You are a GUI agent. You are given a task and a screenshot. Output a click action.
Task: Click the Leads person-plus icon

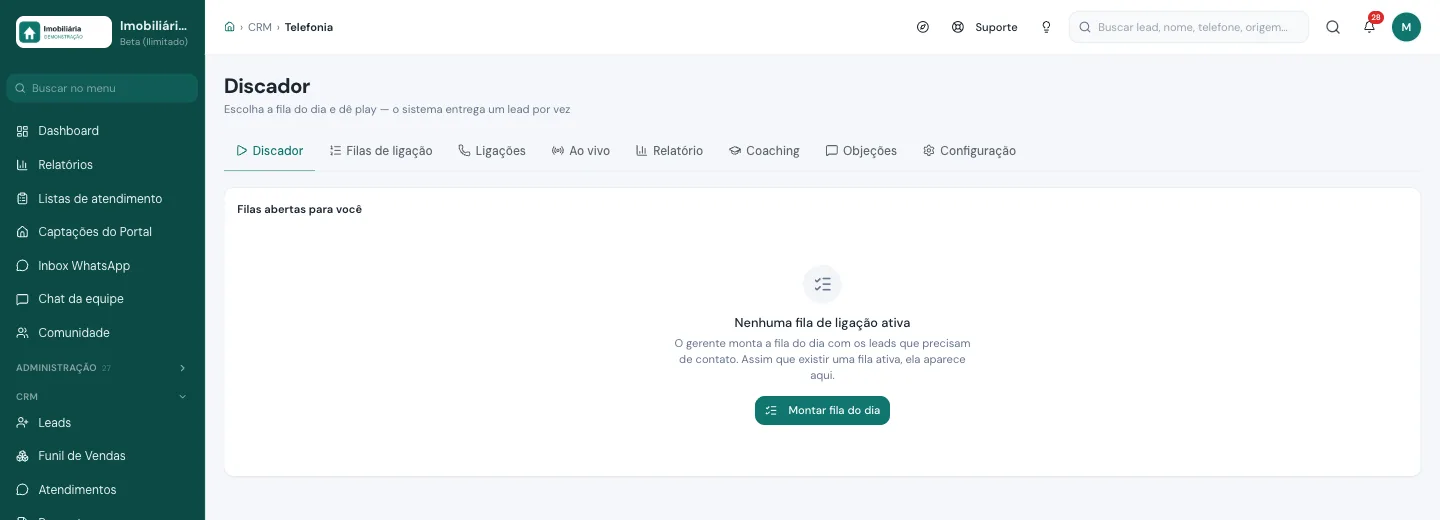tap(22, 423)
